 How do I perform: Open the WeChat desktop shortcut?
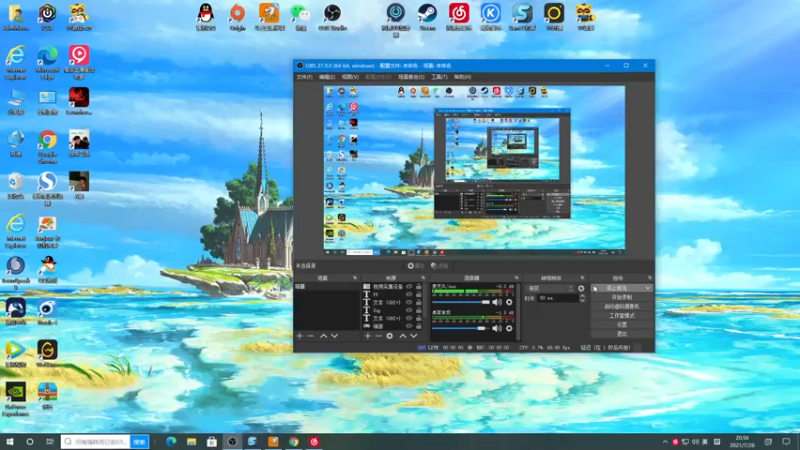pos(301,17)
